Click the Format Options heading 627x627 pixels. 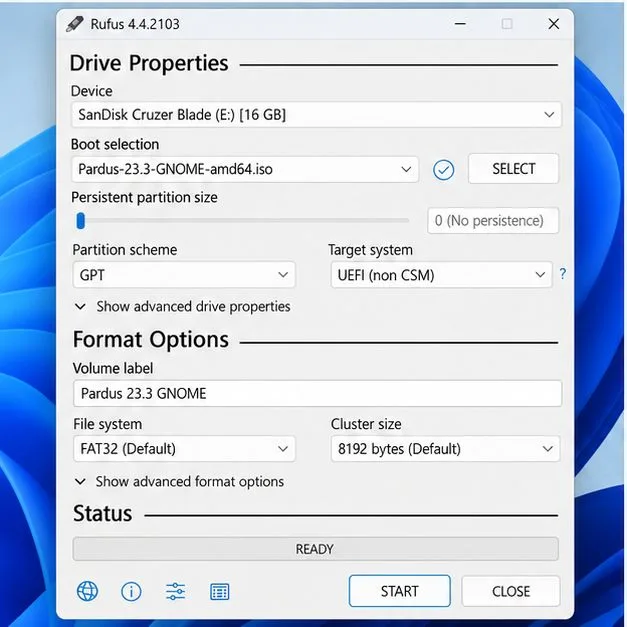tap(151, 339)
